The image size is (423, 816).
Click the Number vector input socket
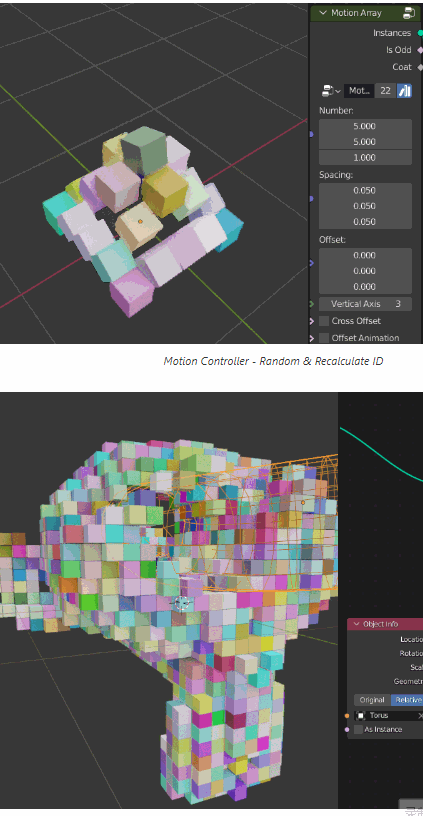(311, 134)
